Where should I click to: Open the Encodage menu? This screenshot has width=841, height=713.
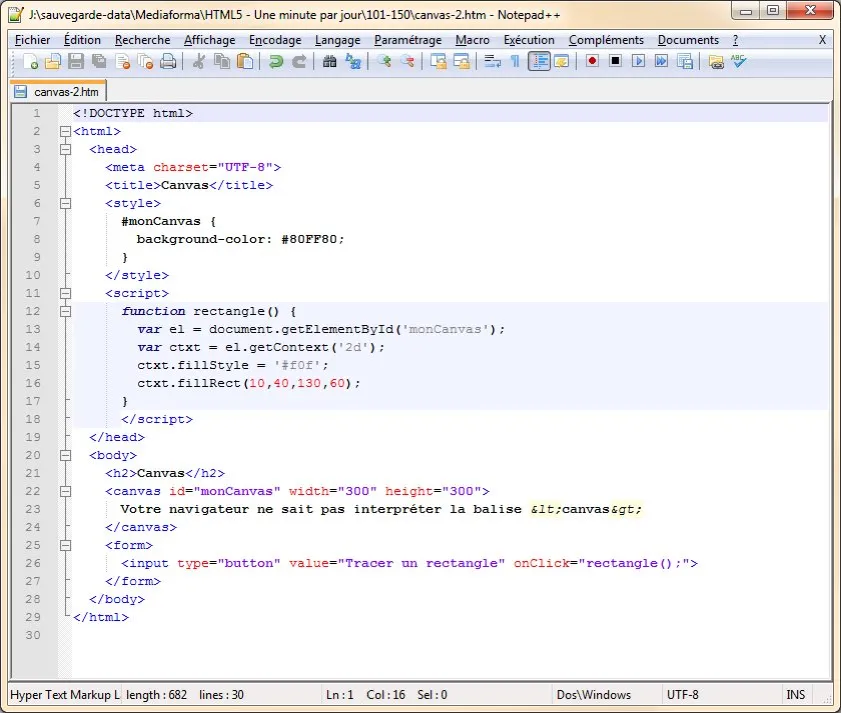pos(275,40)
